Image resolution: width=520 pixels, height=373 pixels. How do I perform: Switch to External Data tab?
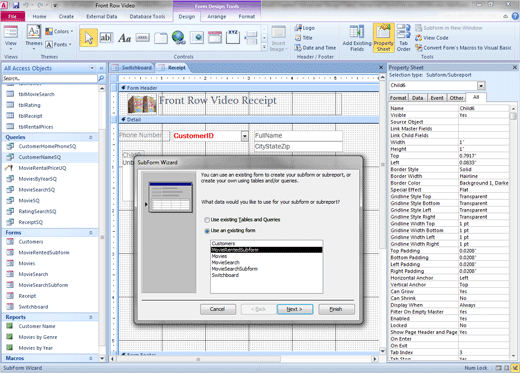click(x=102, y=16)
